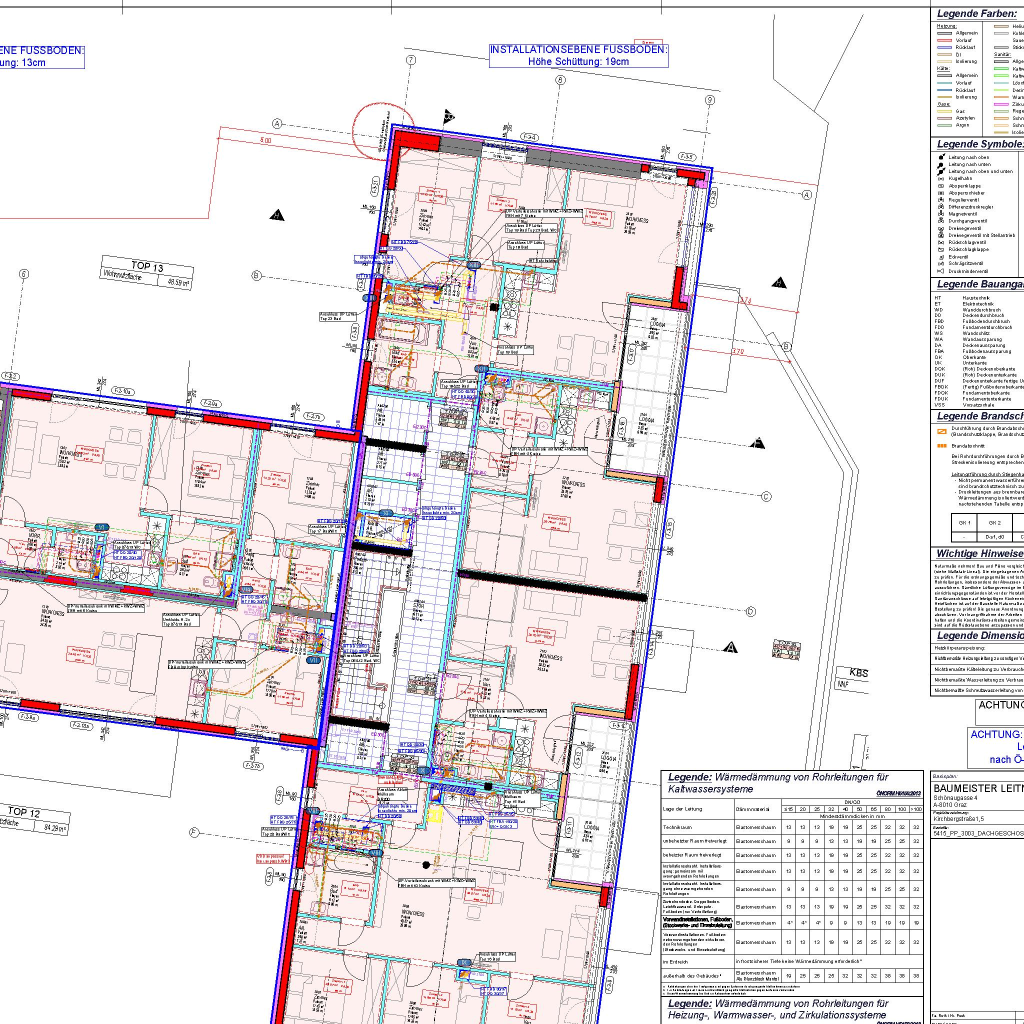Click the orange Brandabschnitt symbol in the legend
The image size is (1024, 1024).
coord(941,445)
